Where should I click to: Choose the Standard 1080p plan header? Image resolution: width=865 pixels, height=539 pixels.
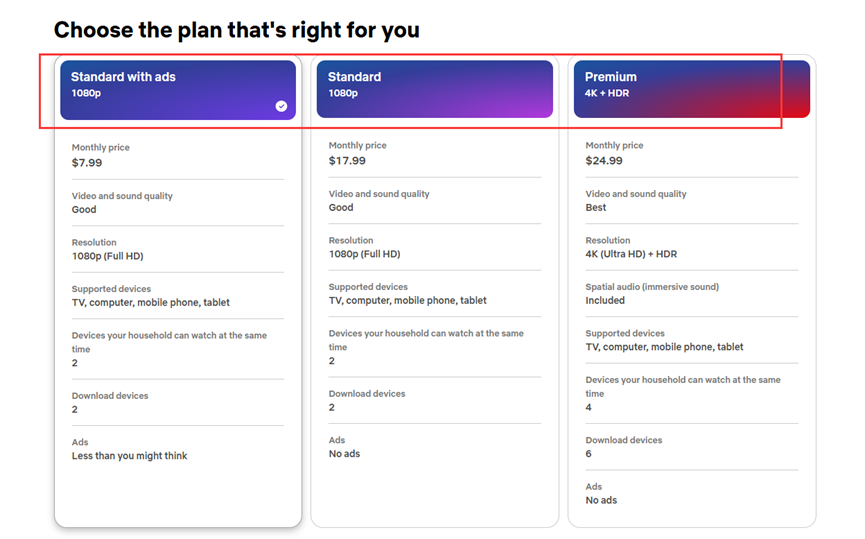point(434,89)
